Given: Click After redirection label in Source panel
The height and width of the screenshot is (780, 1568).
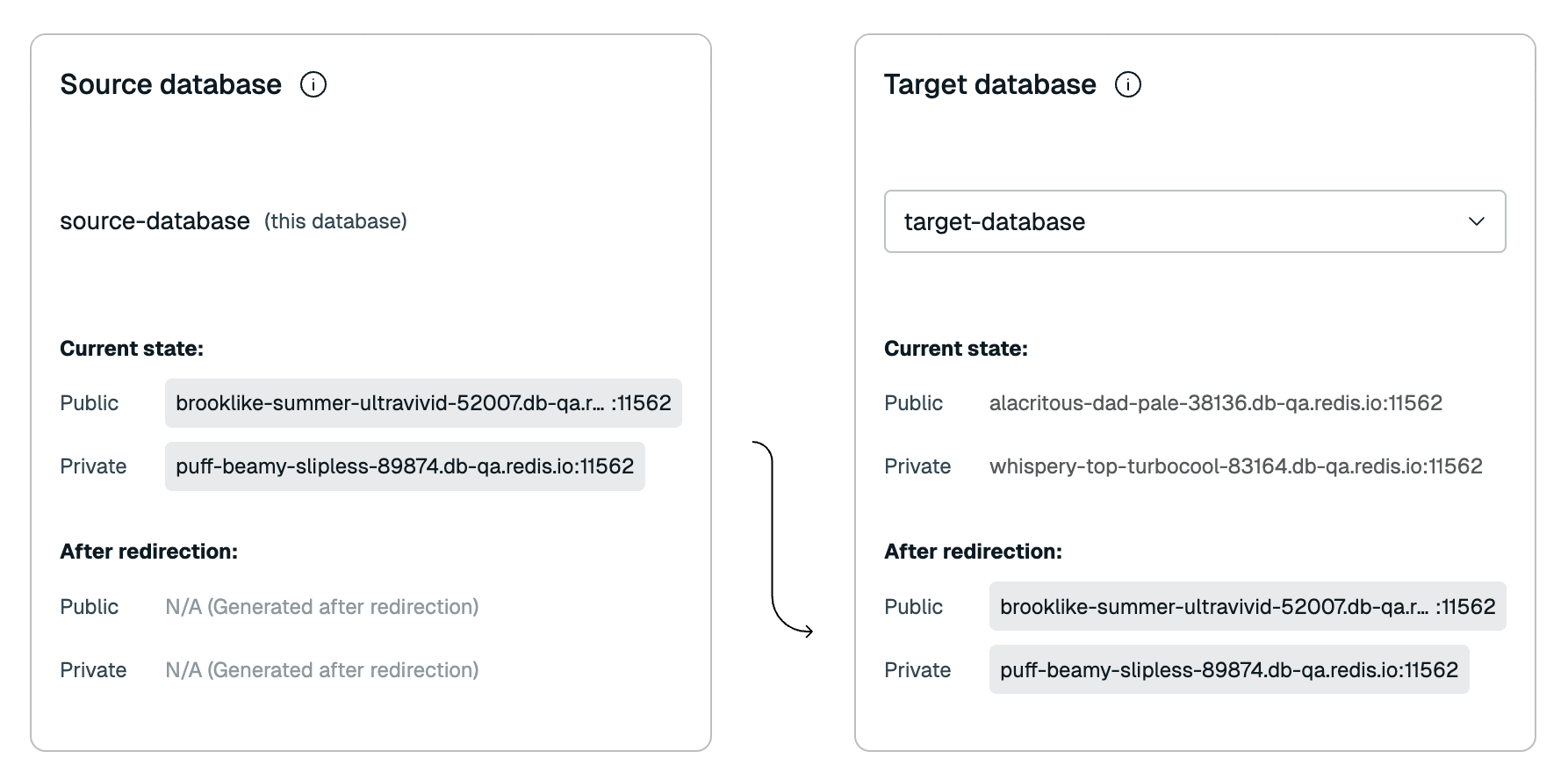Looking at the screenshot, I should 148,552.
